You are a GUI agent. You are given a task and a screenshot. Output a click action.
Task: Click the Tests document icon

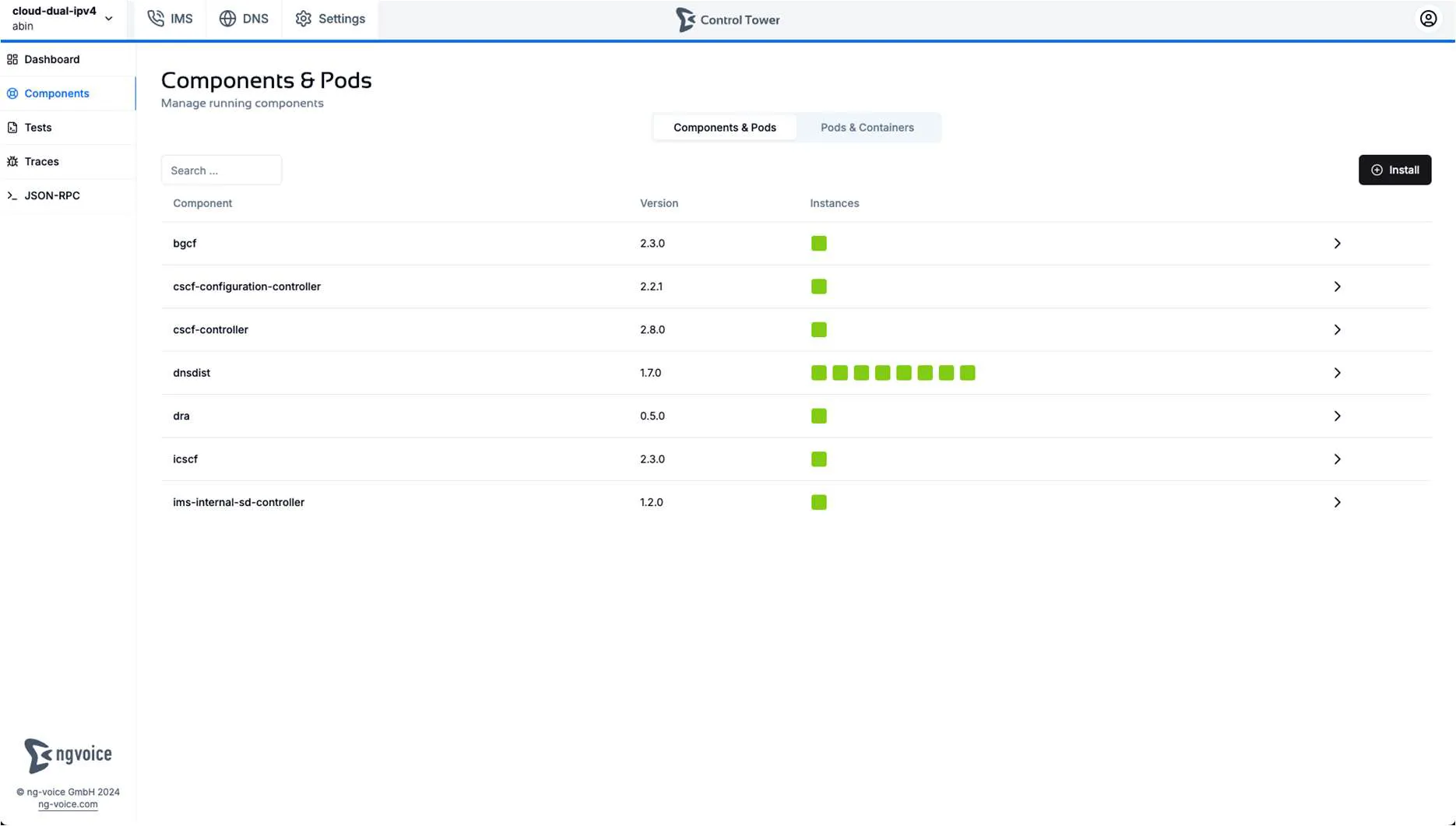pyautogui.click(x=12, y=128)
